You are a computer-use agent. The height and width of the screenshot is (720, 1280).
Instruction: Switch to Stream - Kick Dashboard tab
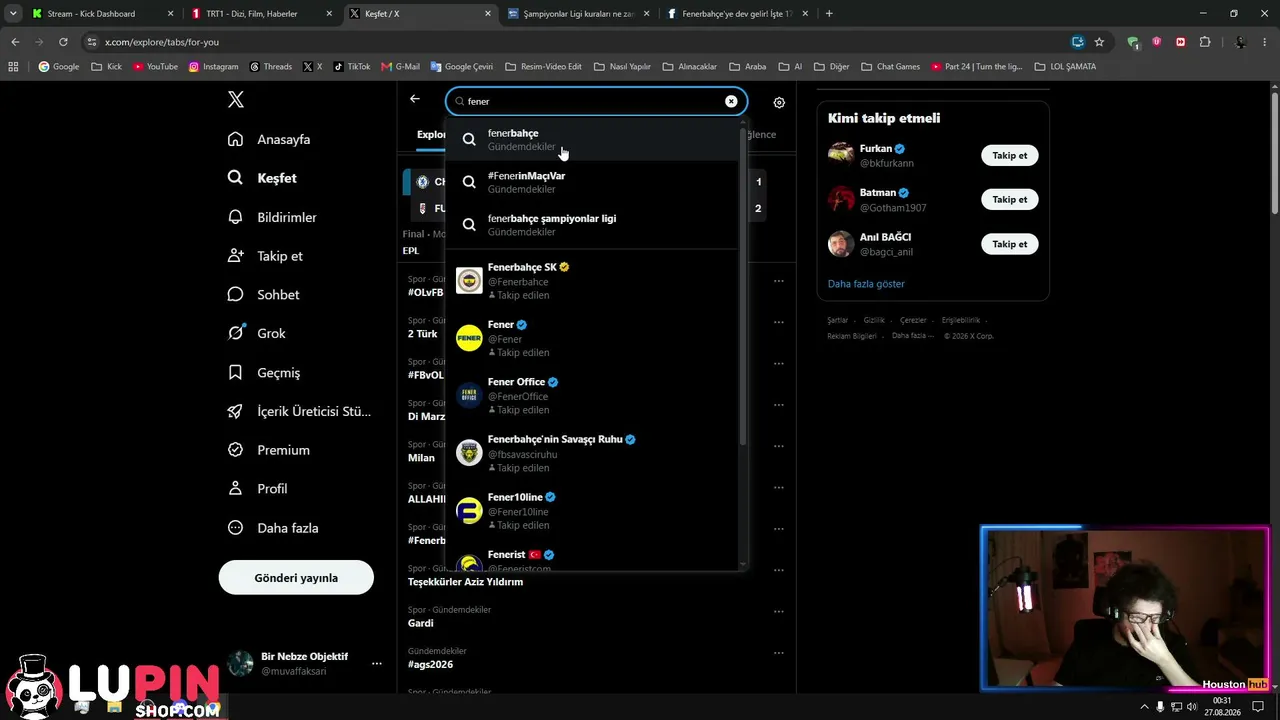103,14
